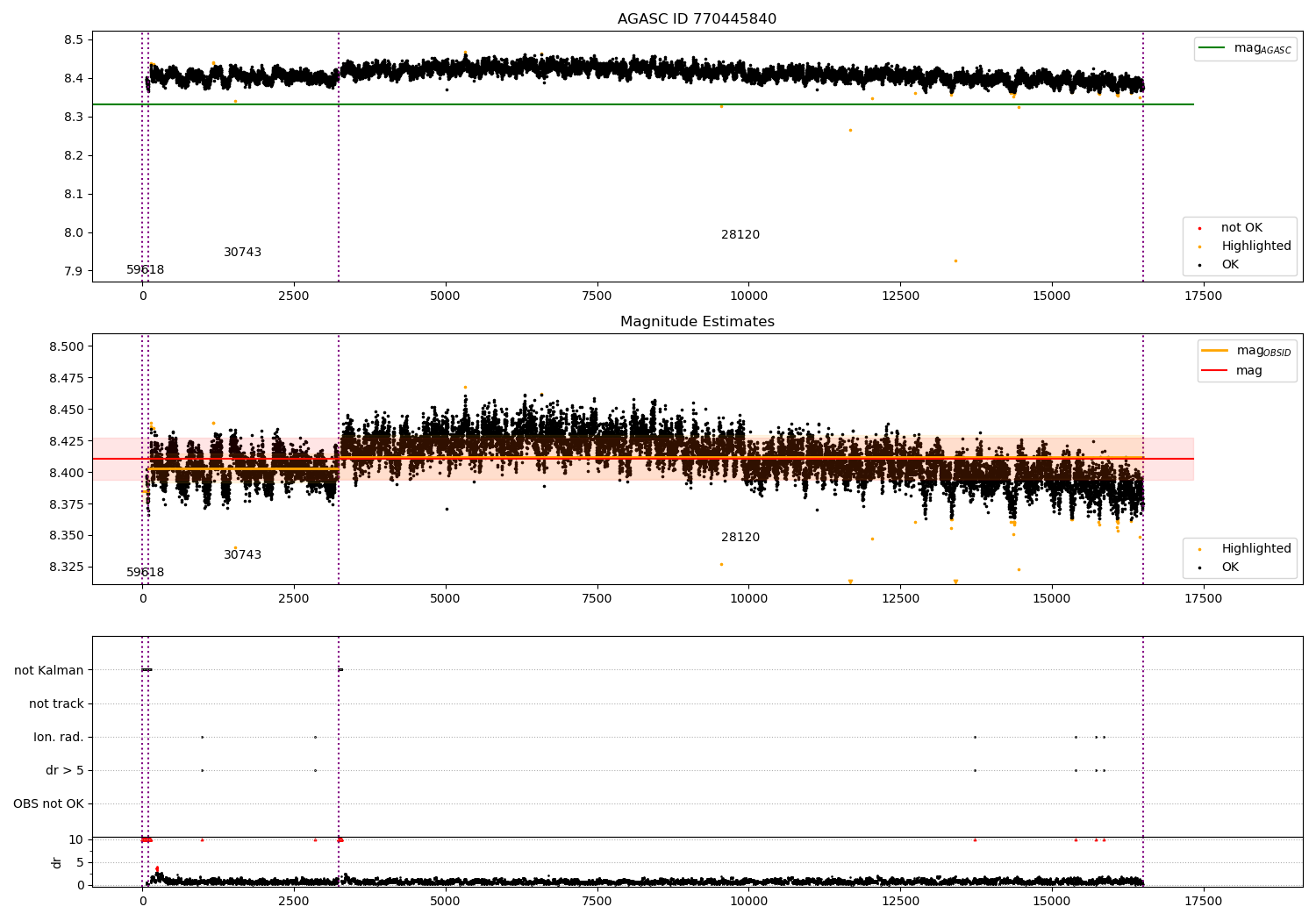
Task: Click the plot title AGASC ID 770445840
Action: pyautogui.click(x=697, y=19)
